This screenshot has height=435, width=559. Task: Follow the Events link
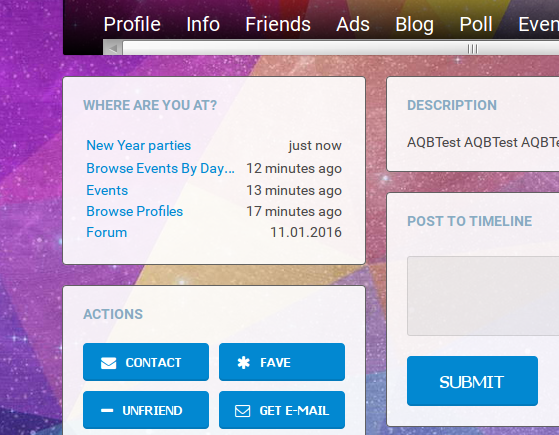(107, 190)
